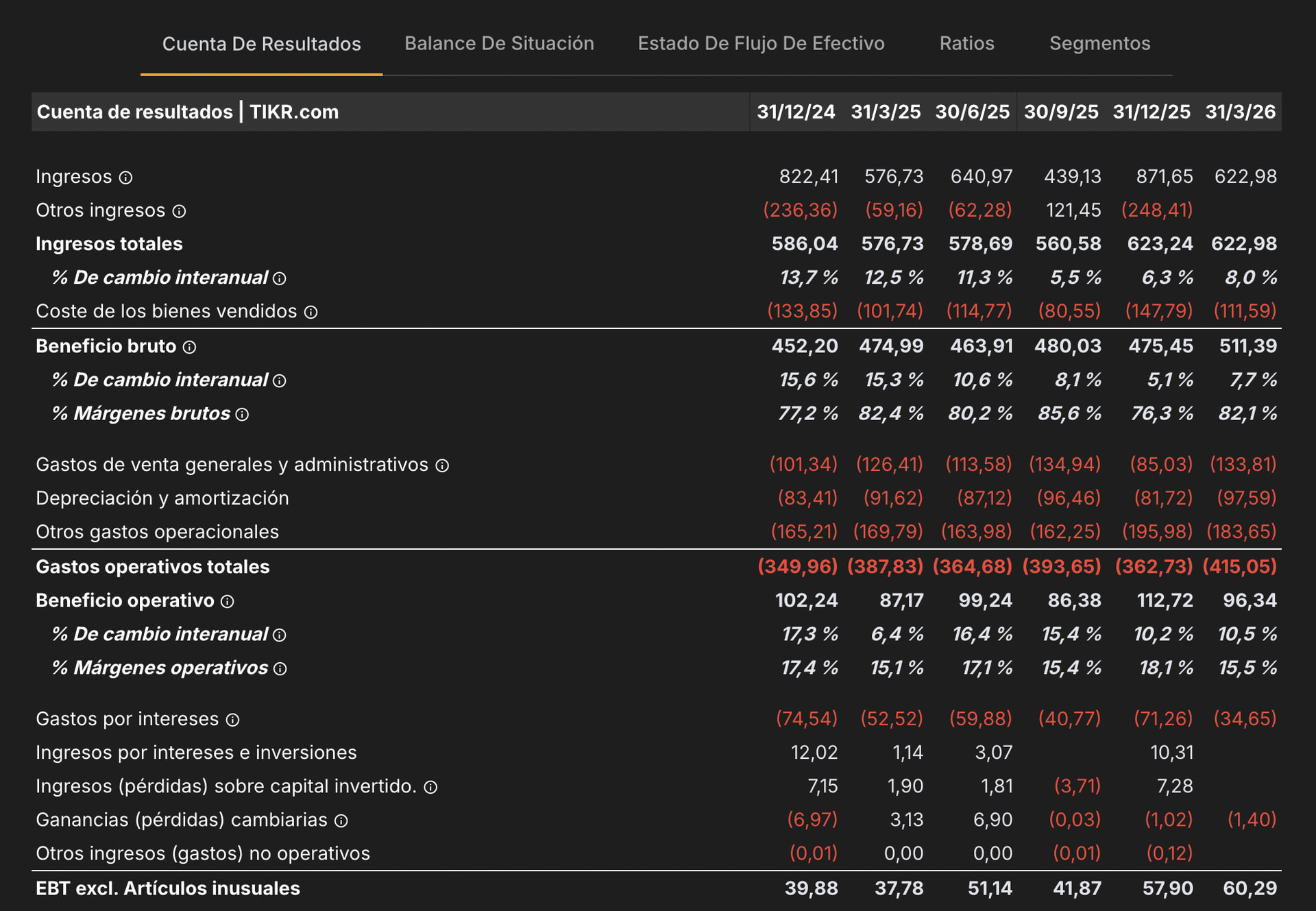Click info icon next to Beneficio bruto
The width and height of the screenshot is (1316, 911).
coord(189,348)
